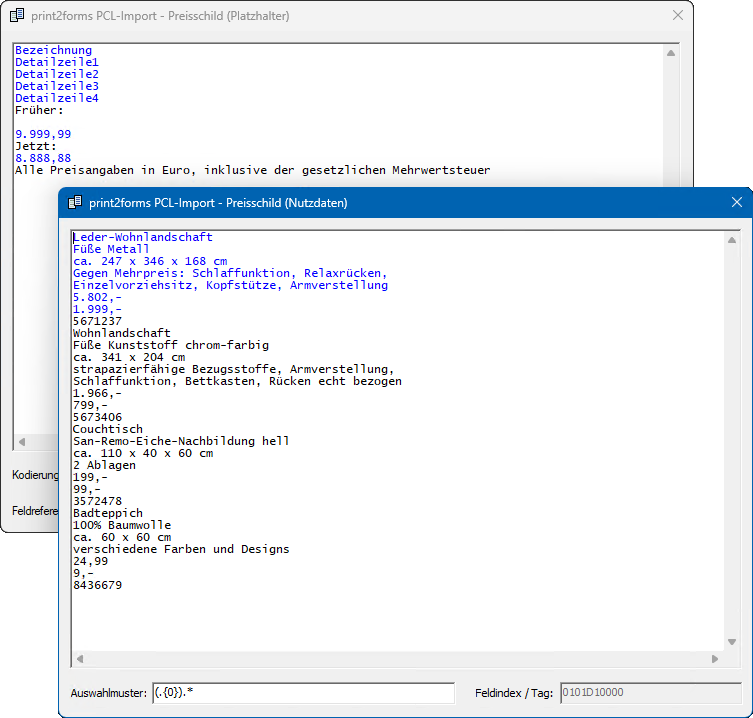
Task: Close the Preisschild (Nutzdaten) window
Action: [737, 203]
